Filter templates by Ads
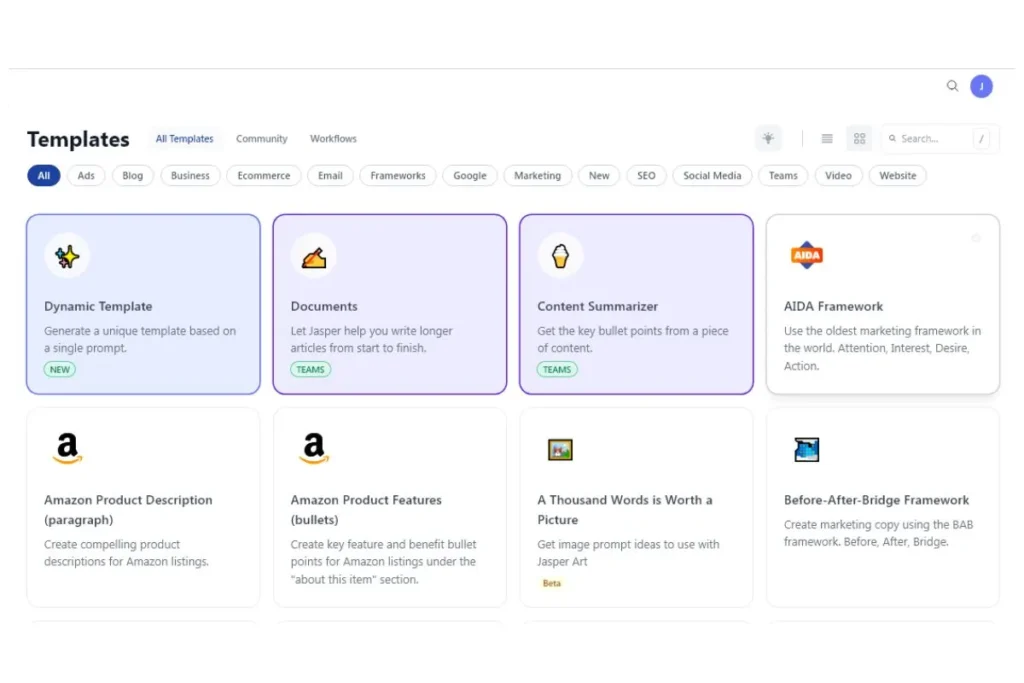Image resolution: width=1024 pixels, height=683 pixels. tap(86, 176)
